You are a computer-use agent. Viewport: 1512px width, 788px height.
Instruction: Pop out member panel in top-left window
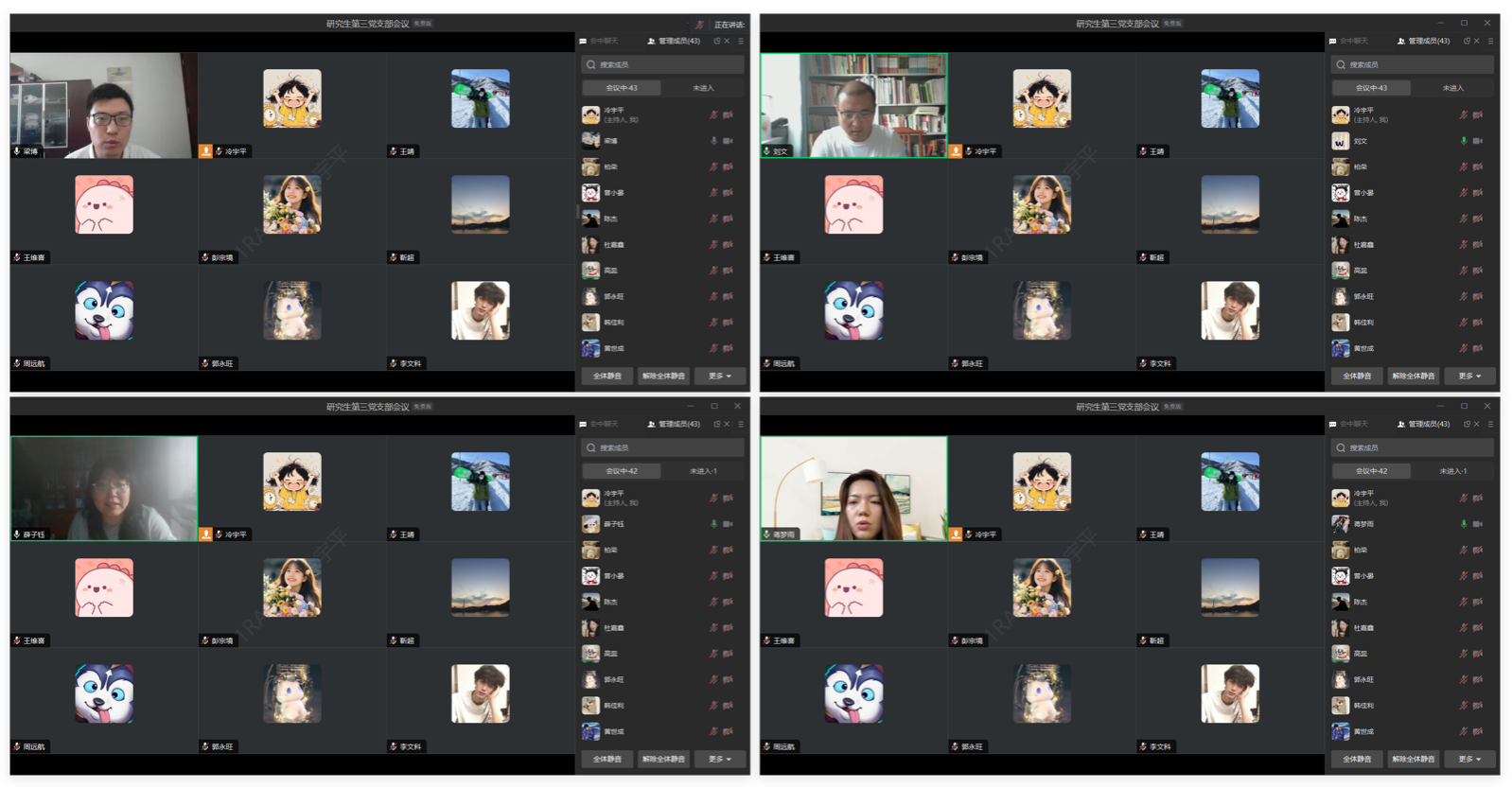[x=716, y=41]
